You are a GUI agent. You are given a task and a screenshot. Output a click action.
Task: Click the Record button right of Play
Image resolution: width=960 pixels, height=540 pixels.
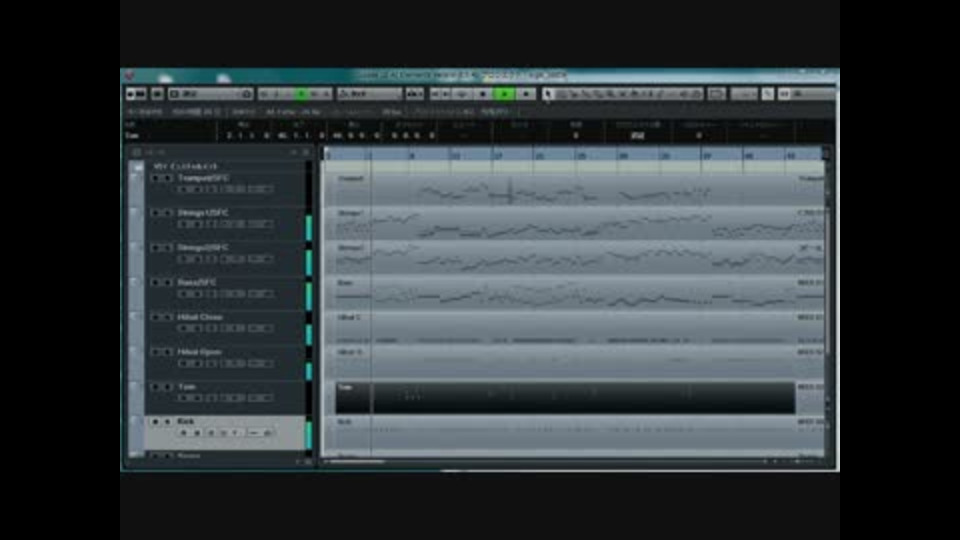point(525,94)
